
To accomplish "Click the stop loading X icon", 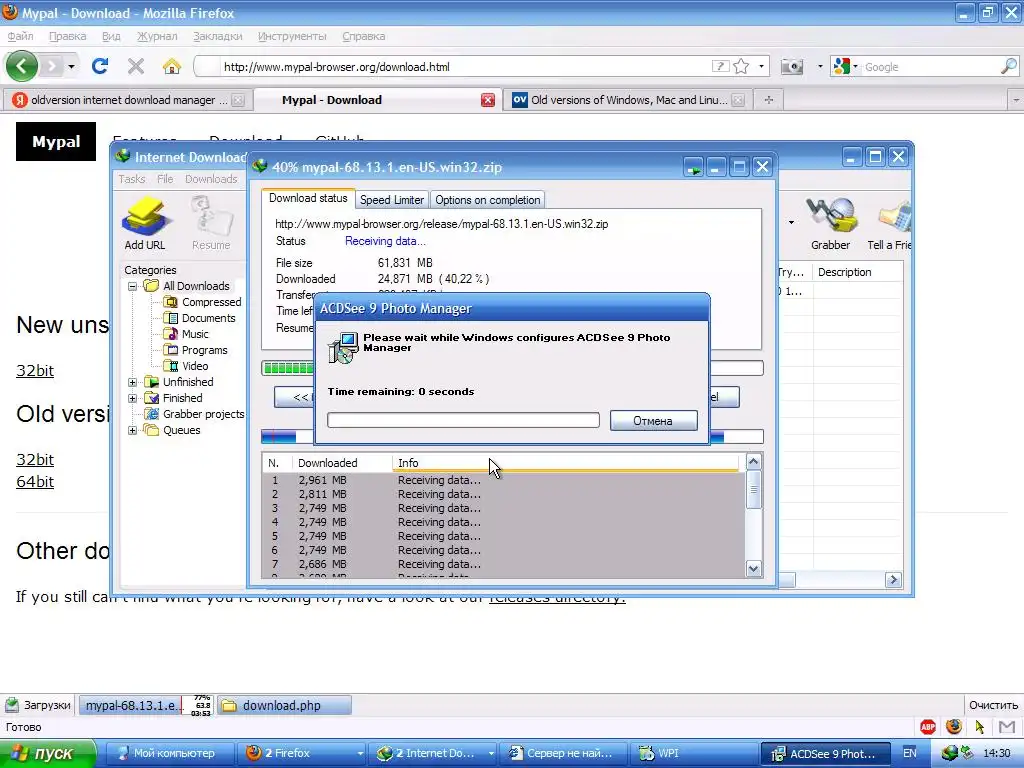I will pyautogui.click(x=136, y=66).
